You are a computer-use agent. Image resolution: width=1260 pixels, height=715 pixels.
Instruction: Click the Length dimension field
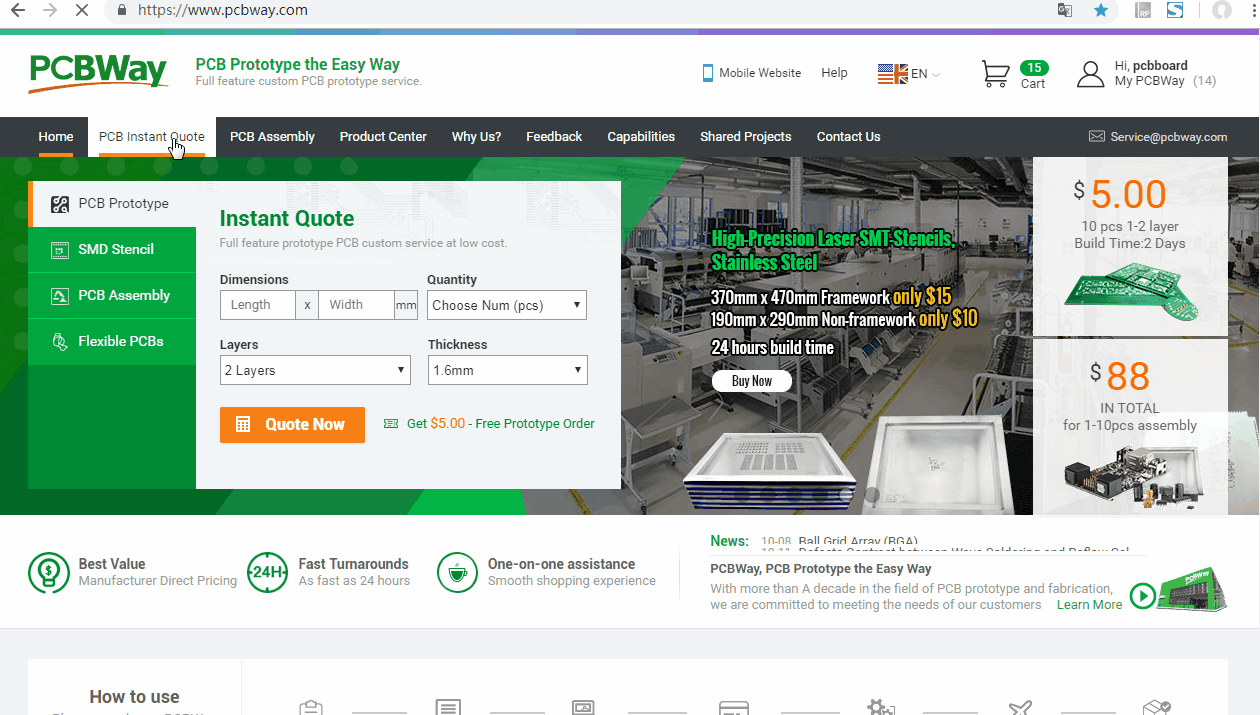(x=258, y=305)
